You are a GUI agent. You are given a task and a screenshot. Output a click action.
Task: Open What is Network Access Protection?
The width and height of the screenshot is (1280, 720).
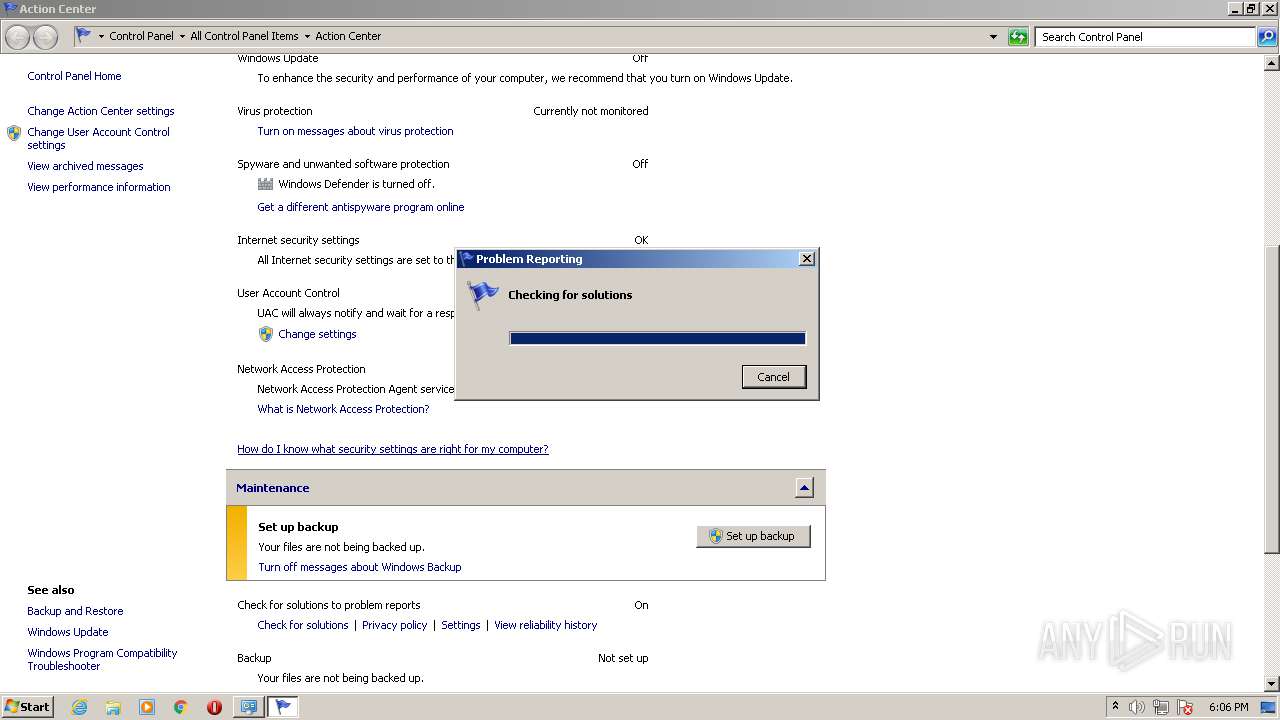pos(343,409)
